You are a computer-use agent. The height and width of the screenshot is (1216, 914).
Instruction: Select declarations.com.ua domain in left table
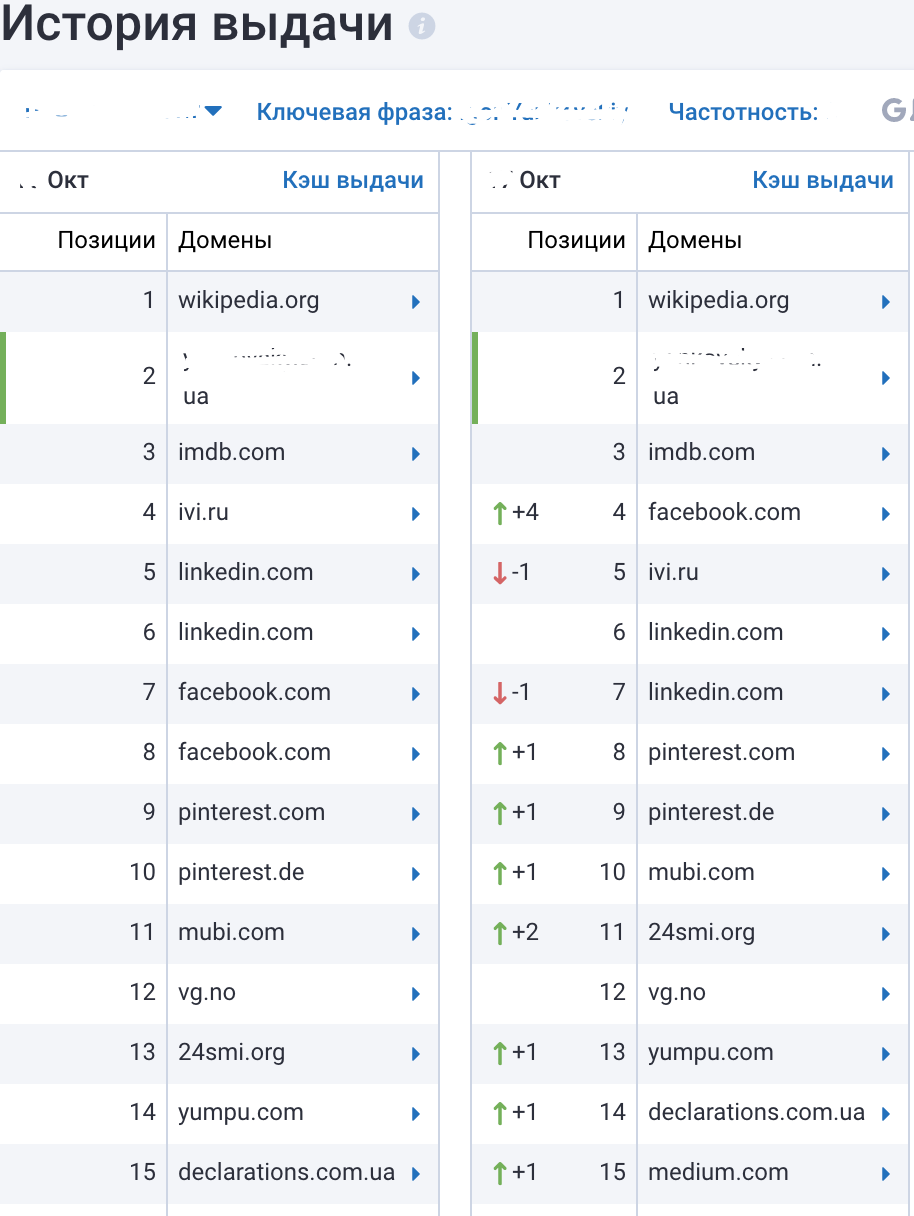pos(286,1172)
